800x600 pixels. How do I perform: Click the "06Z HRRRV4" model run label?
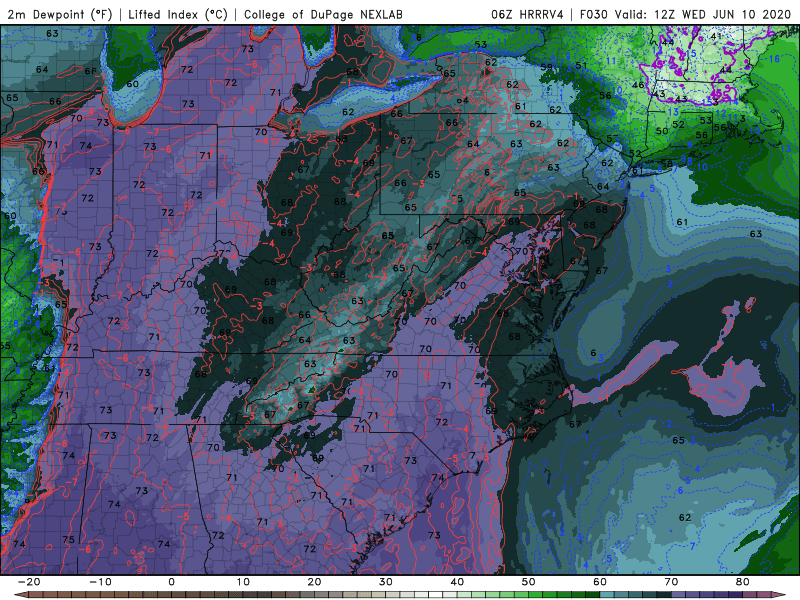527,14
